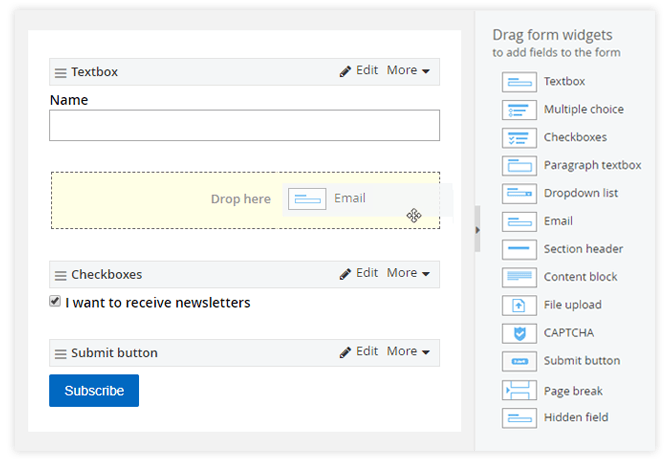Image resolution: width=670 pixels, height=461 pixels.
Task: Click the Paragraph textbox widget icon
Action: point(519,165)
